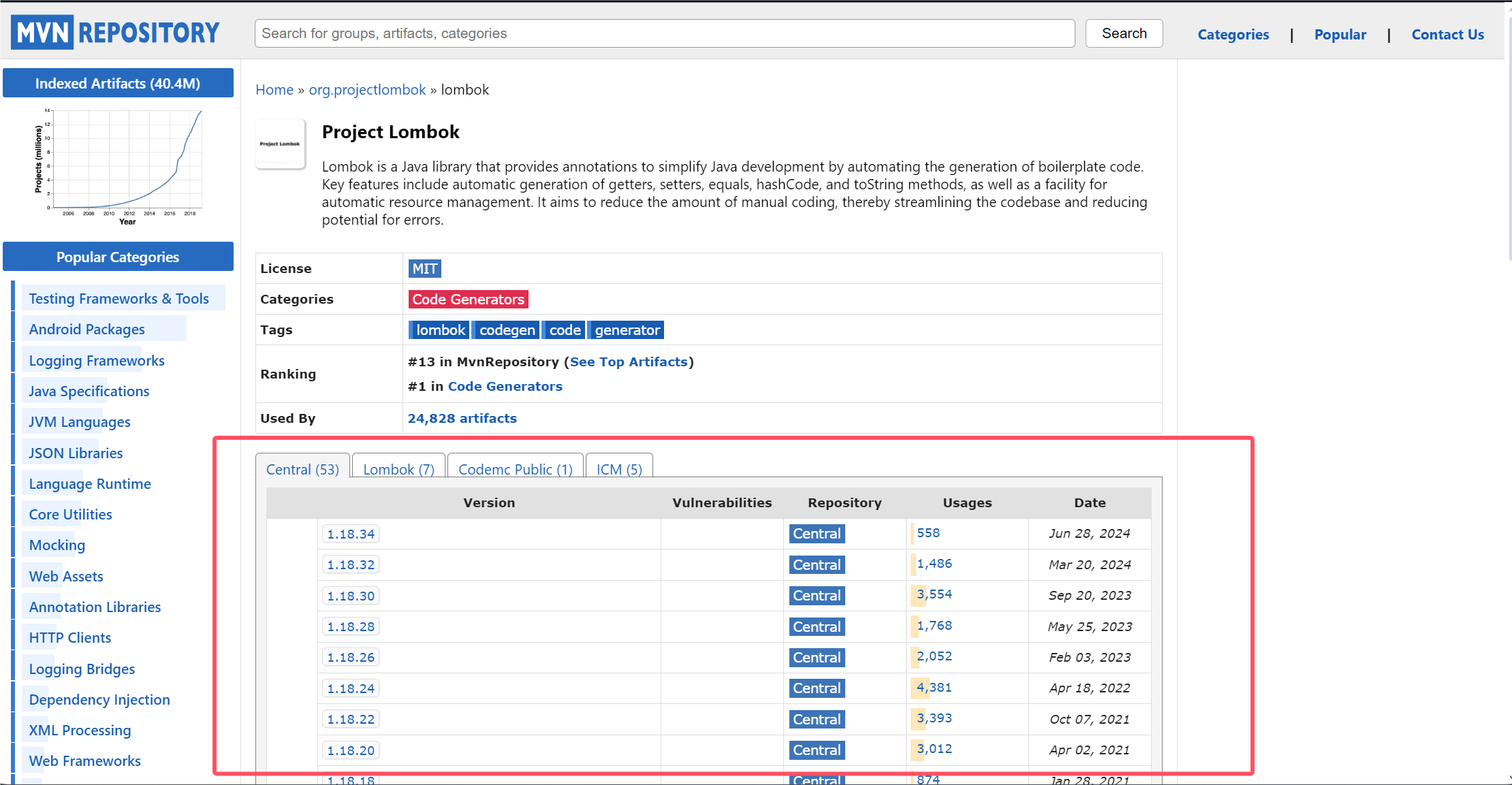1512x785 pixels.
Task: Click the MIT license badge
Action: point(424,269)
